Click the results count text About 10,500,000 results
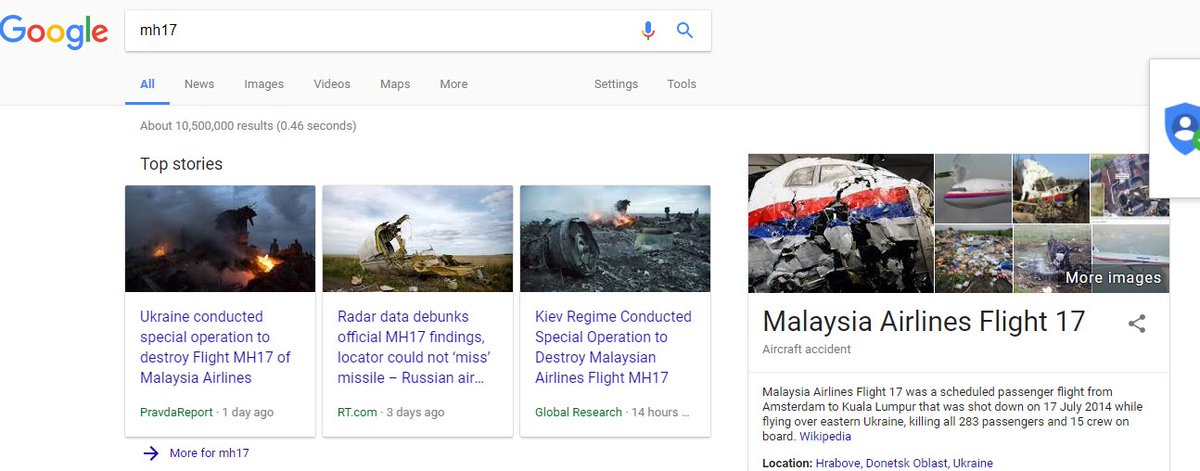This screenshot has width=1200, height=471. click(x=248, y=126)
